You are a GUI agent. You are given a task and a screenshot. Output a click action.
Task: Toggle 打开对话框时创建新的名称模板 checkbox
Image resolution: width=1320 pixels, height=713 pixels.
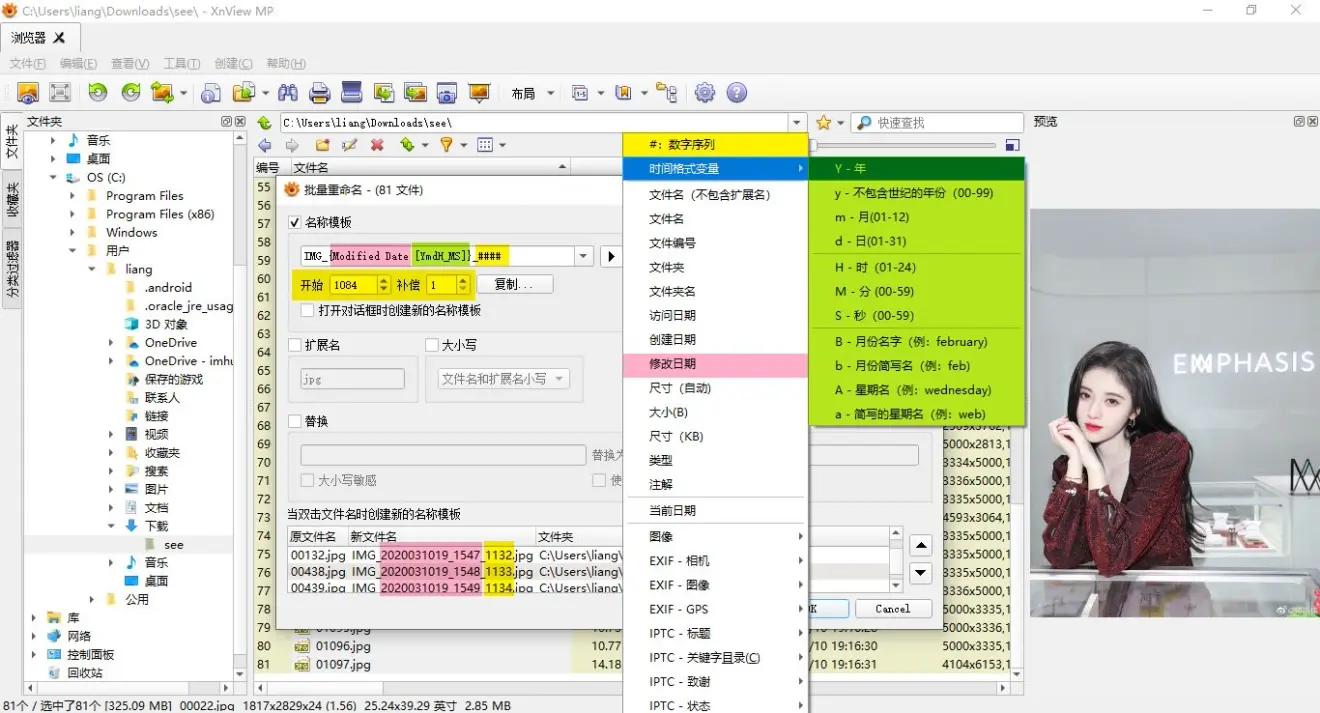click(x=307, y=311)
